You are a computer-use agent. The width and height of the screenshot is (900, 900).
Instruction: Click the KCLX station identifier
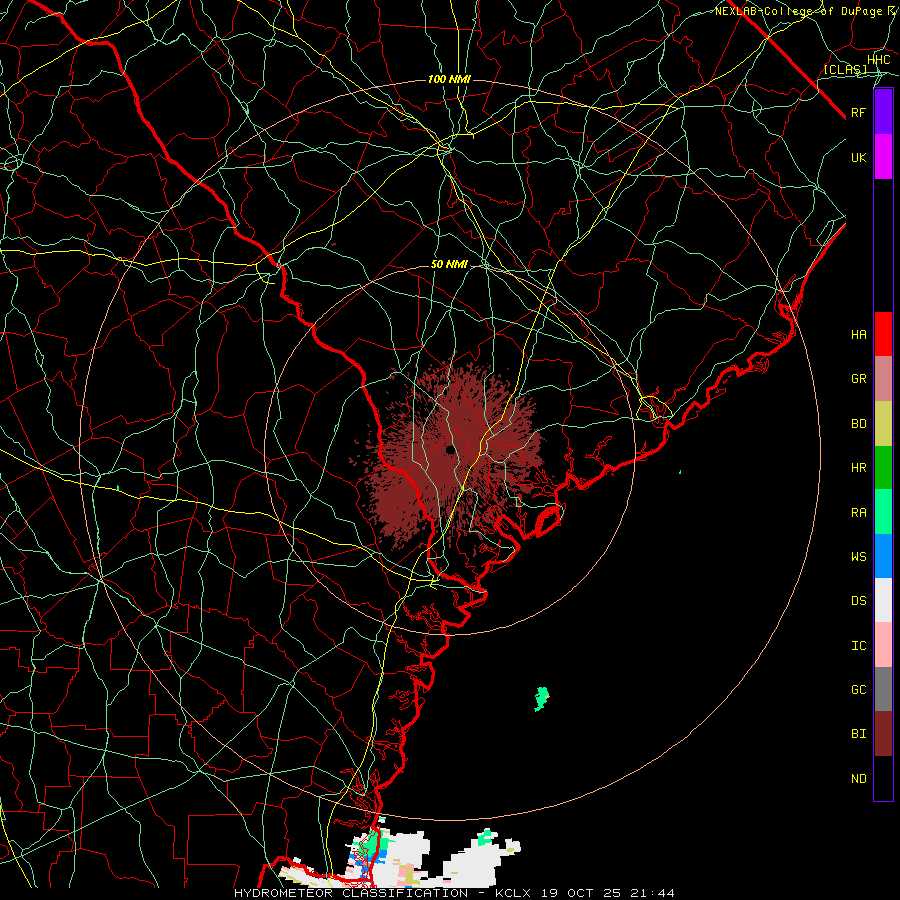513,893
